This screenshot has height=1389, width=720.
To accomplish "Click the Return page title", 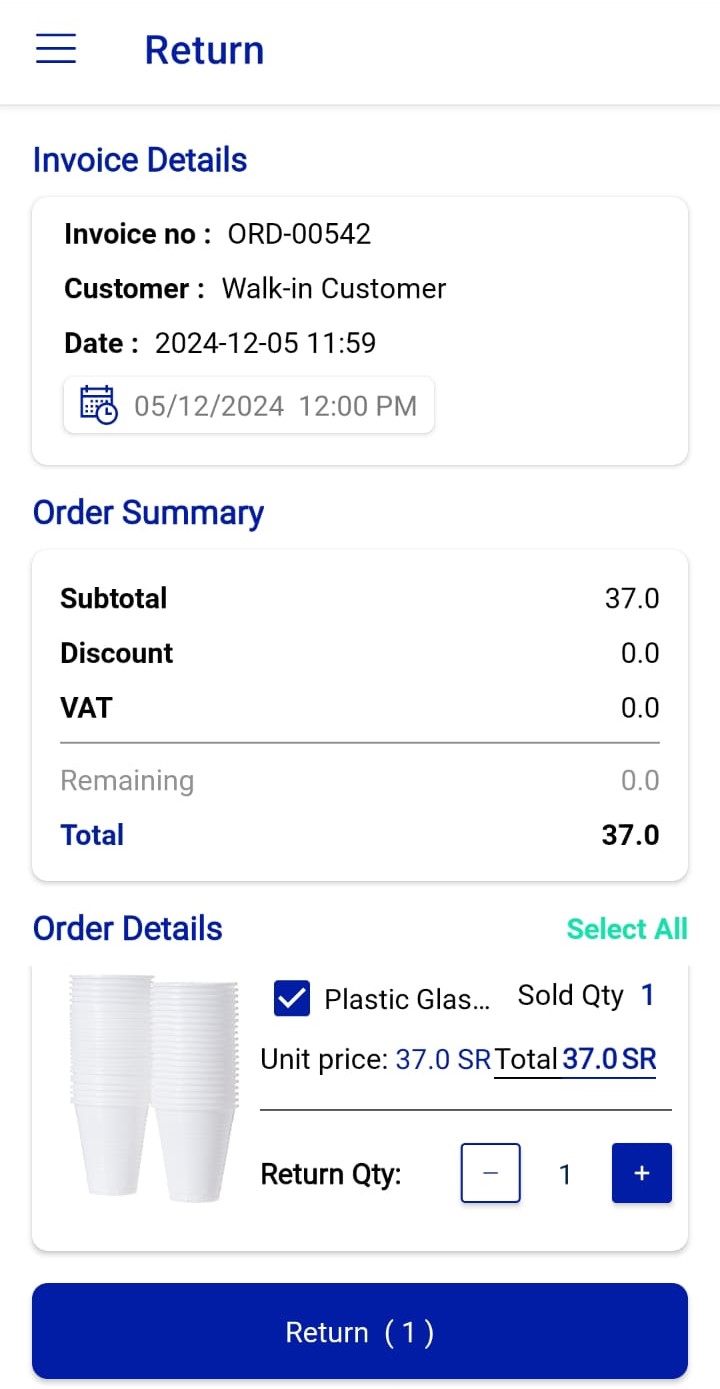I will click(204, 50).
